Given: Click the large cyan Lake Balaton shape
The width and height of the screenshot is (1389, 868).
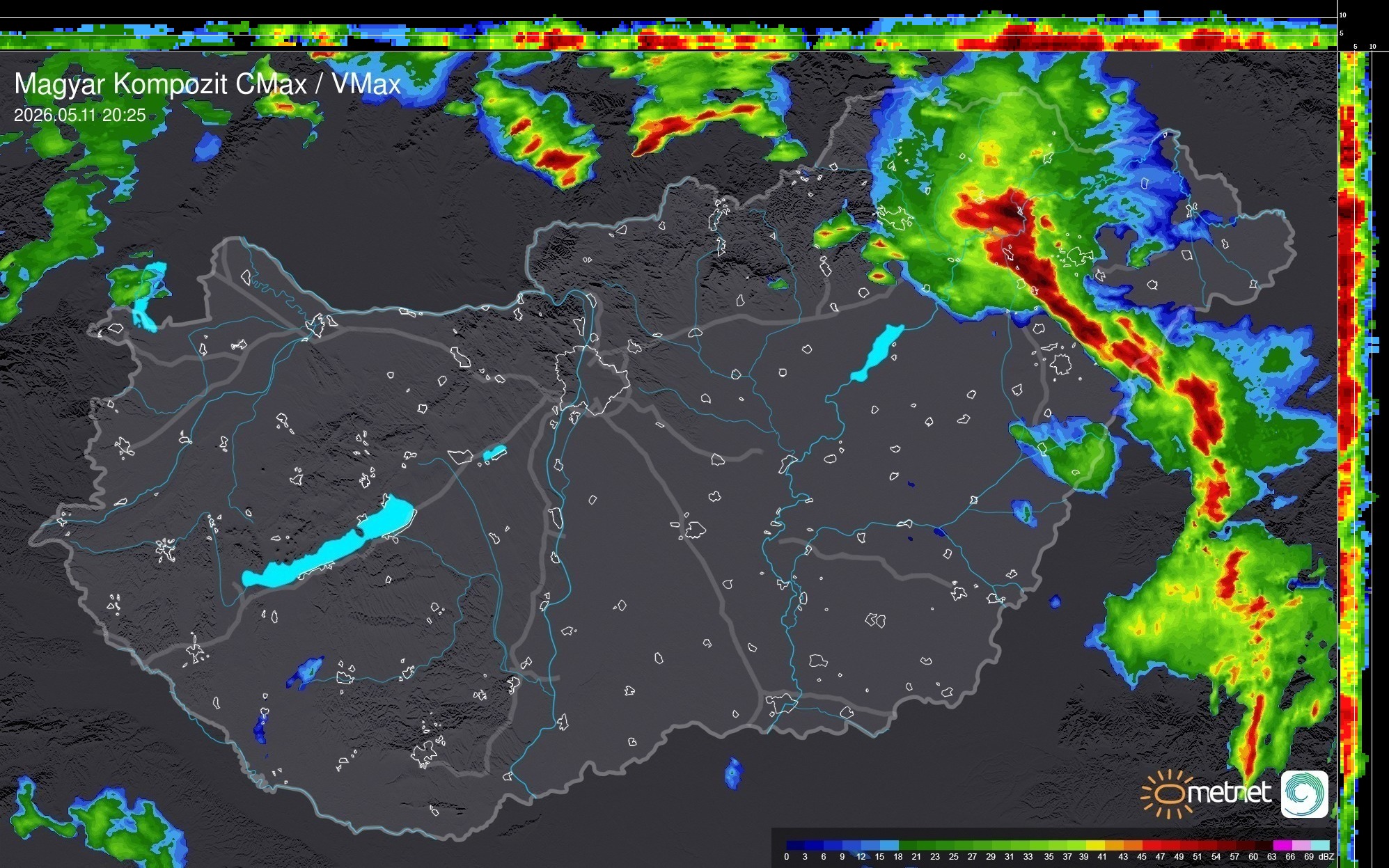Looking at the screenshot, I should [329, 542].
